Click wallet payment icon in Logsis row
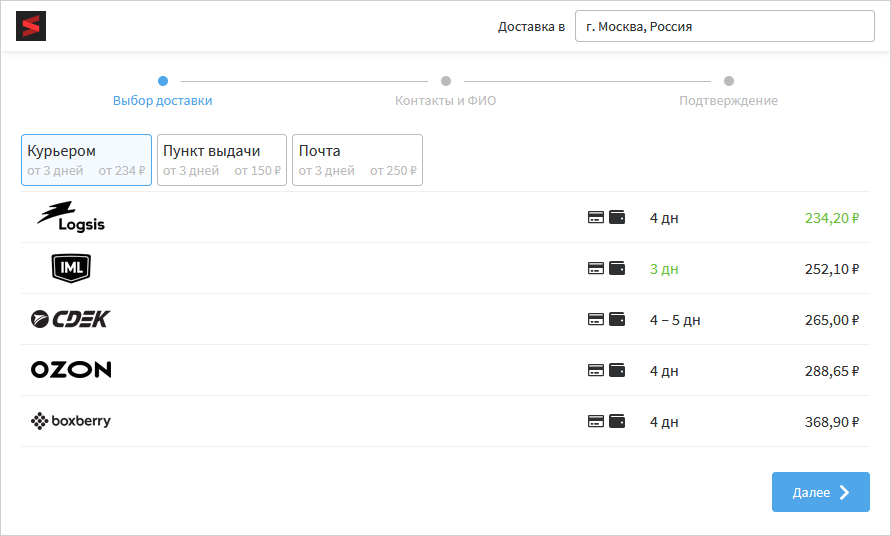This screenshot has height=536, width=891. [617, 217]
